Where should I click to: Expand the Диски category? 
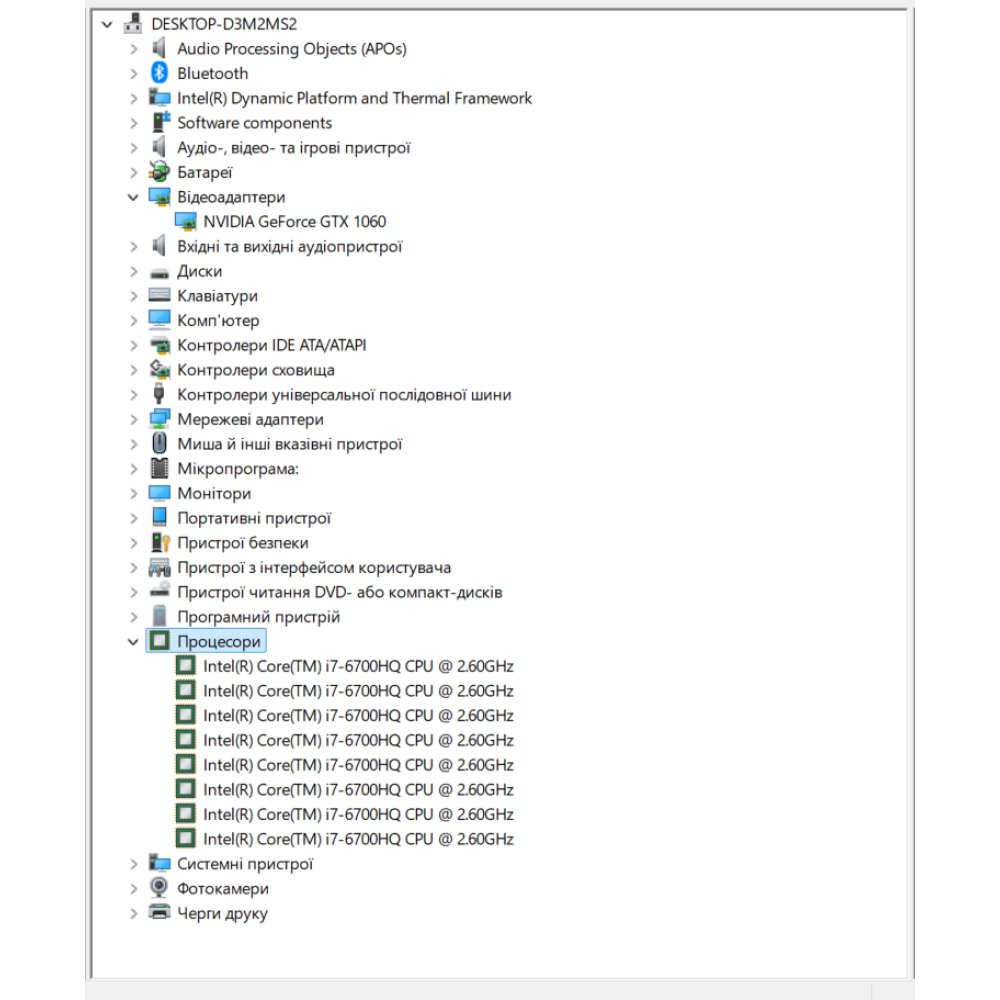click(x=134, y=271)
